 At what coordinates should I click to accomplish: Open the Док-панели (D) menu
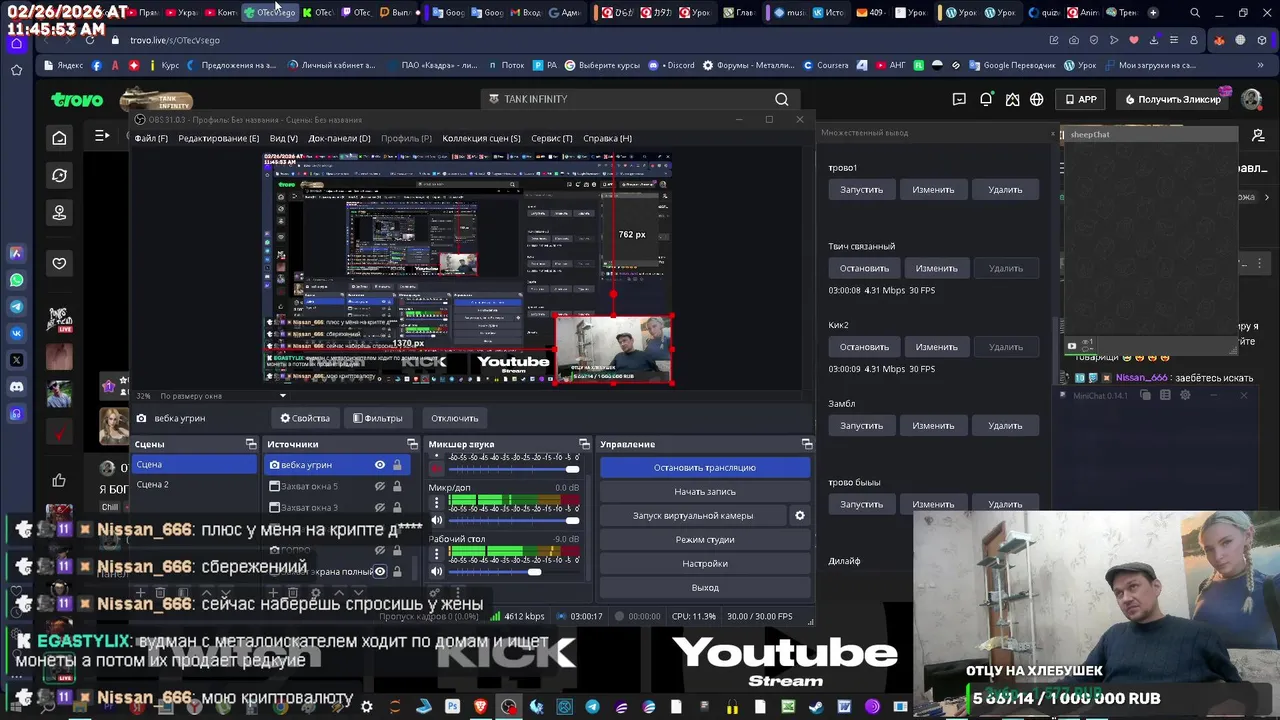339,138
